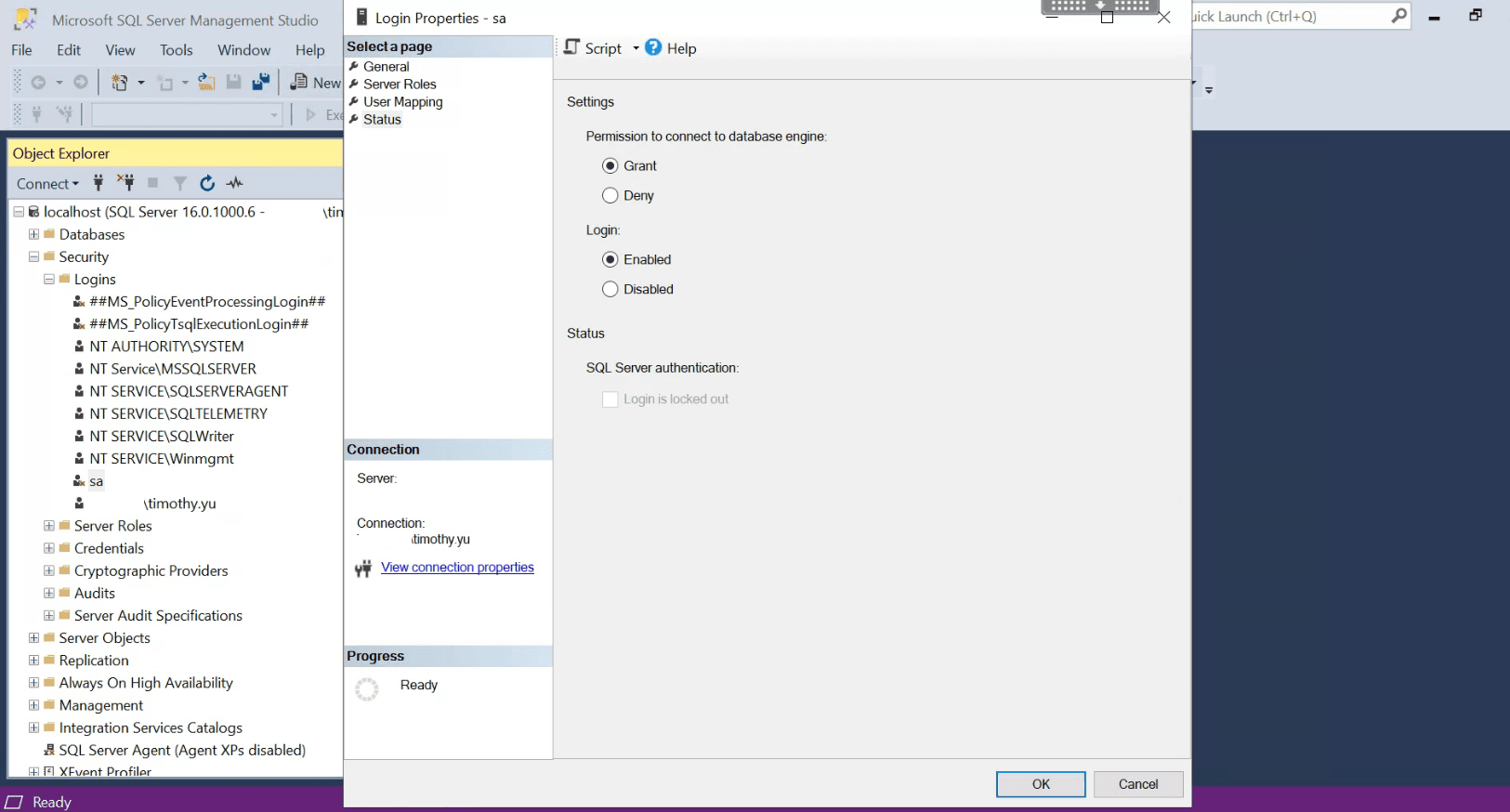The image size is (1510, 812).
Task: Click the New Project toolbar icon
Action: click(120, 83)
